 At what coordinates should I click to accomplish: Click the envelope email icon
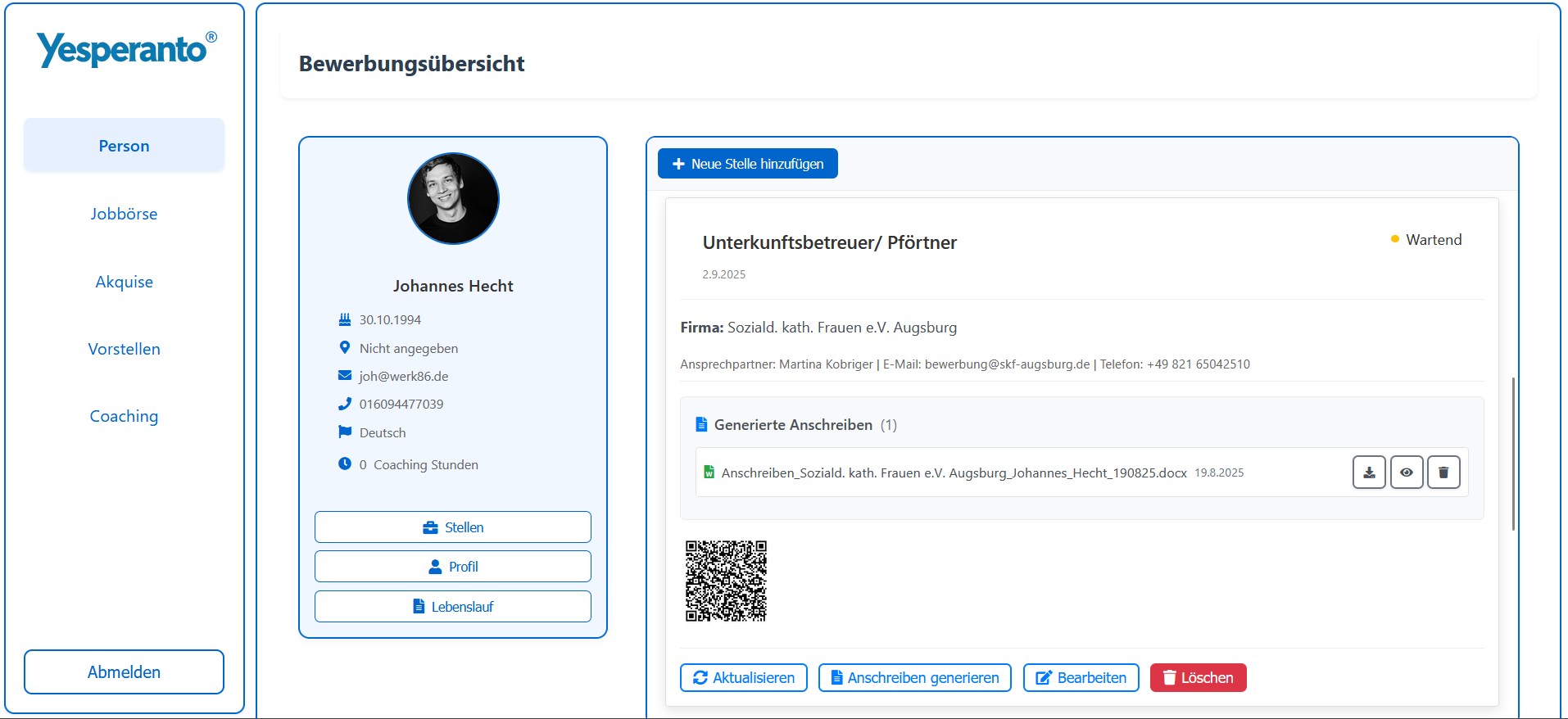point(345,376)
